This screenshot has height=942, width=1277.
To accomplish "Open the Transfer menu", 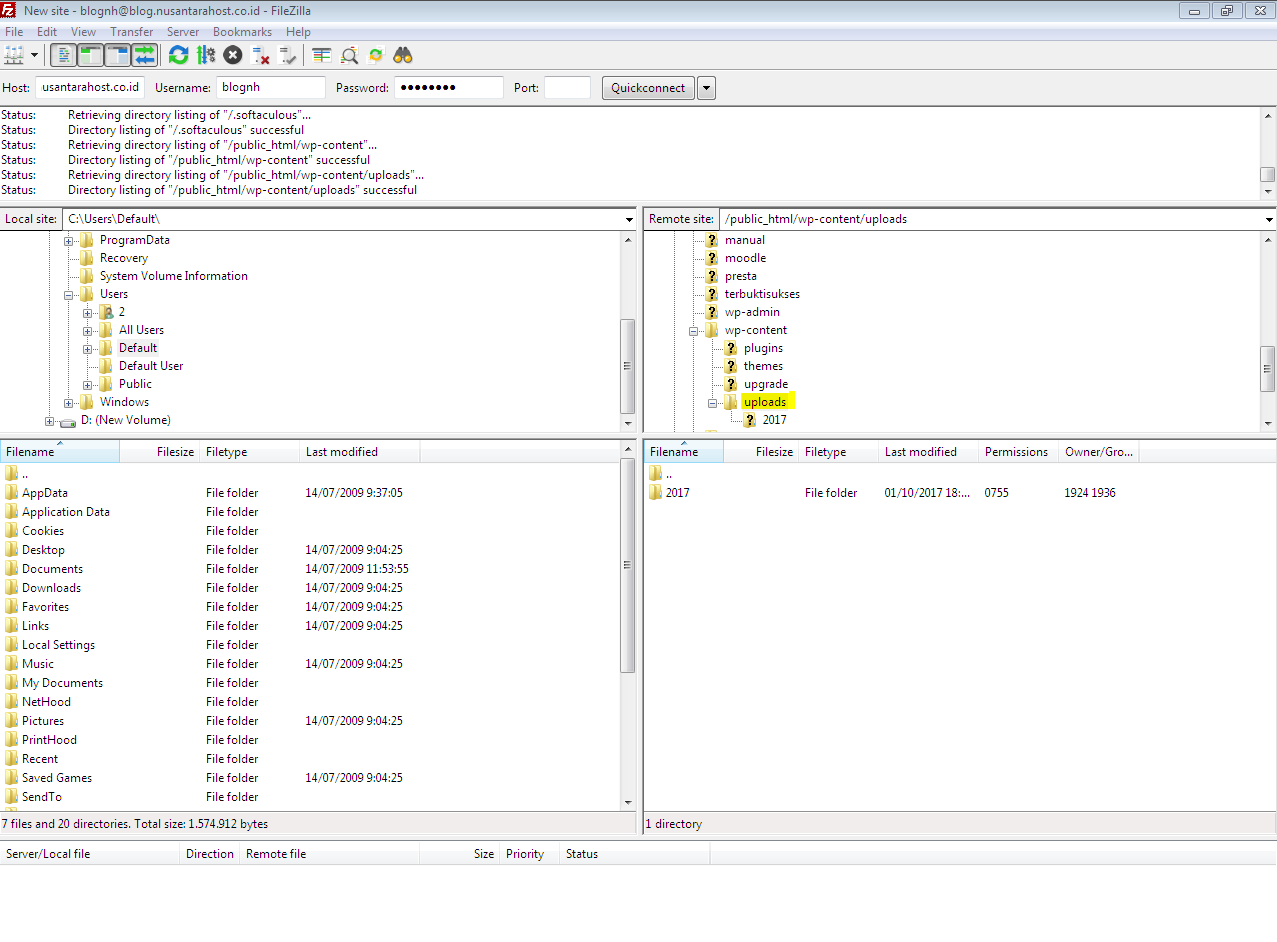I will pyautogui.click(x=132, y=32).
